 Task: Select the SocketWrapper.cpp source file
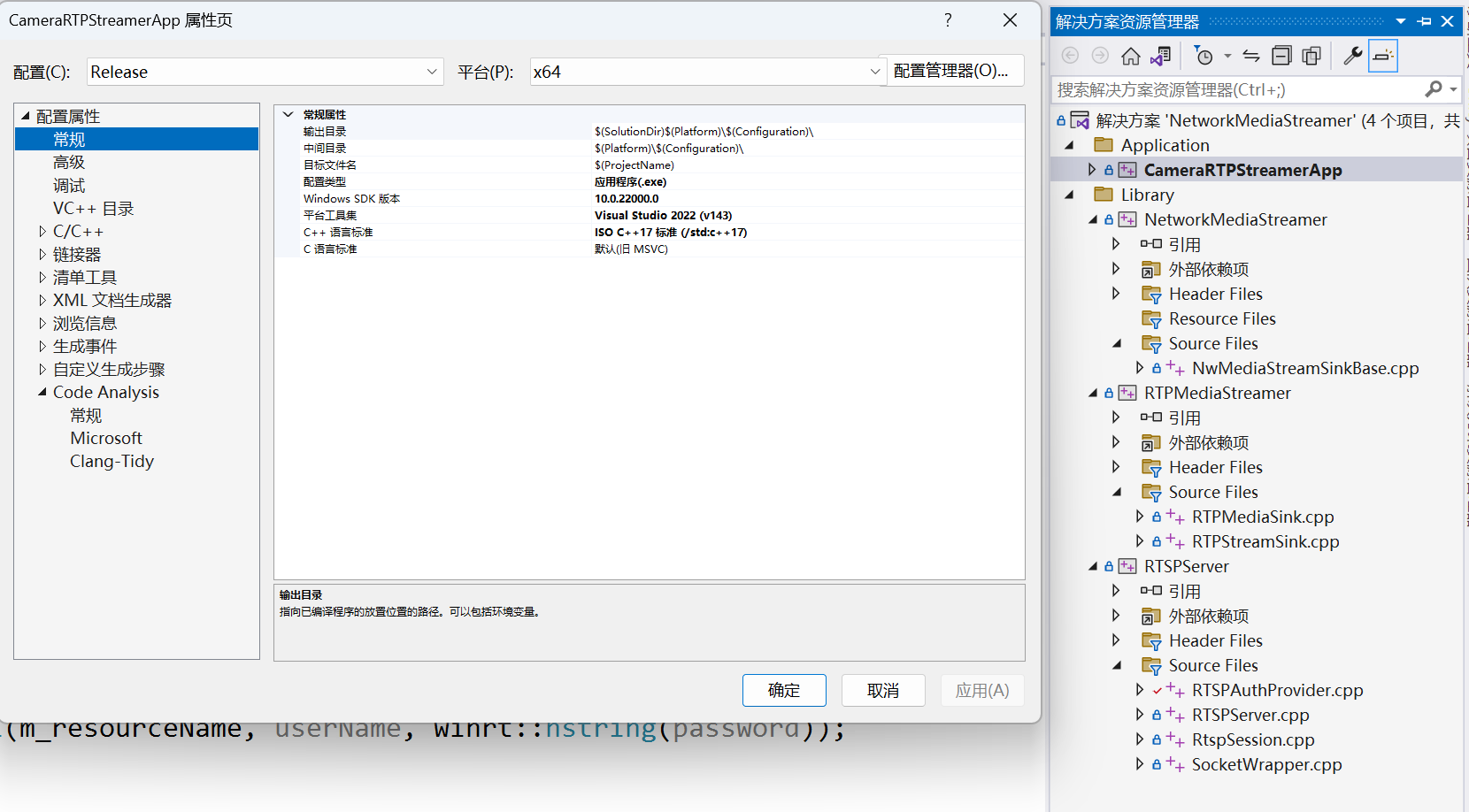[1265, 764]
